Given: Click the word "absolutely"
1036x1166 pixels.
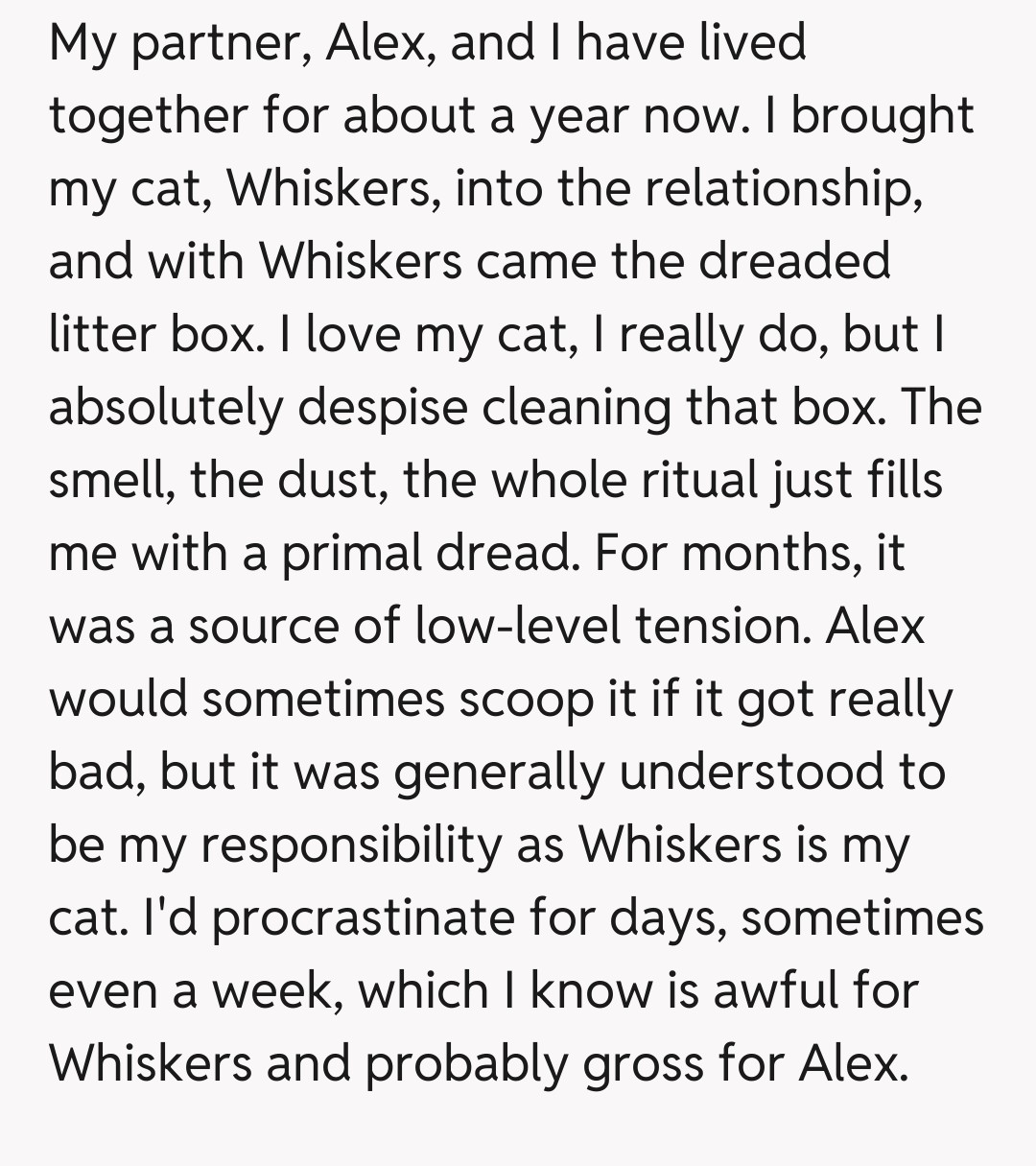Looking at the screenshot, I should point(166,407).
